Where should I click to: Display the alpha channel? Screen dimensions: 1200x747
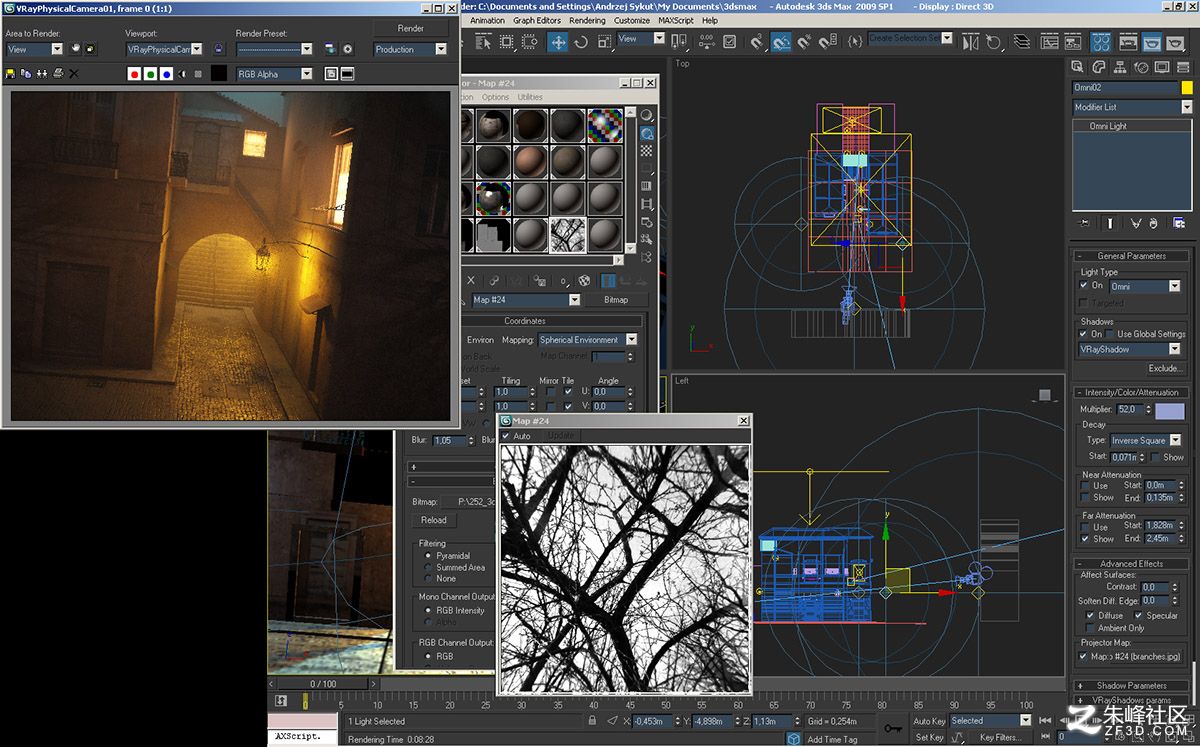pyautogui.click(x=182, y=74)
